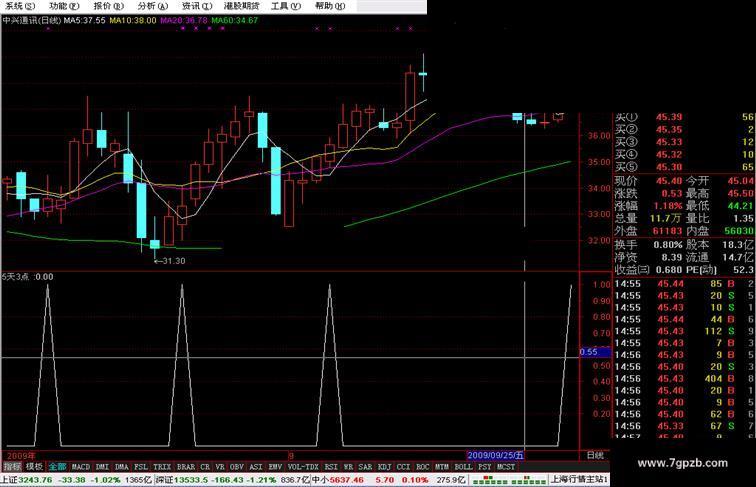The height and width of the screenshot is (487, 756).
Task: Click the 2009/09/25/五 date tag
Action: coord(495,455)
